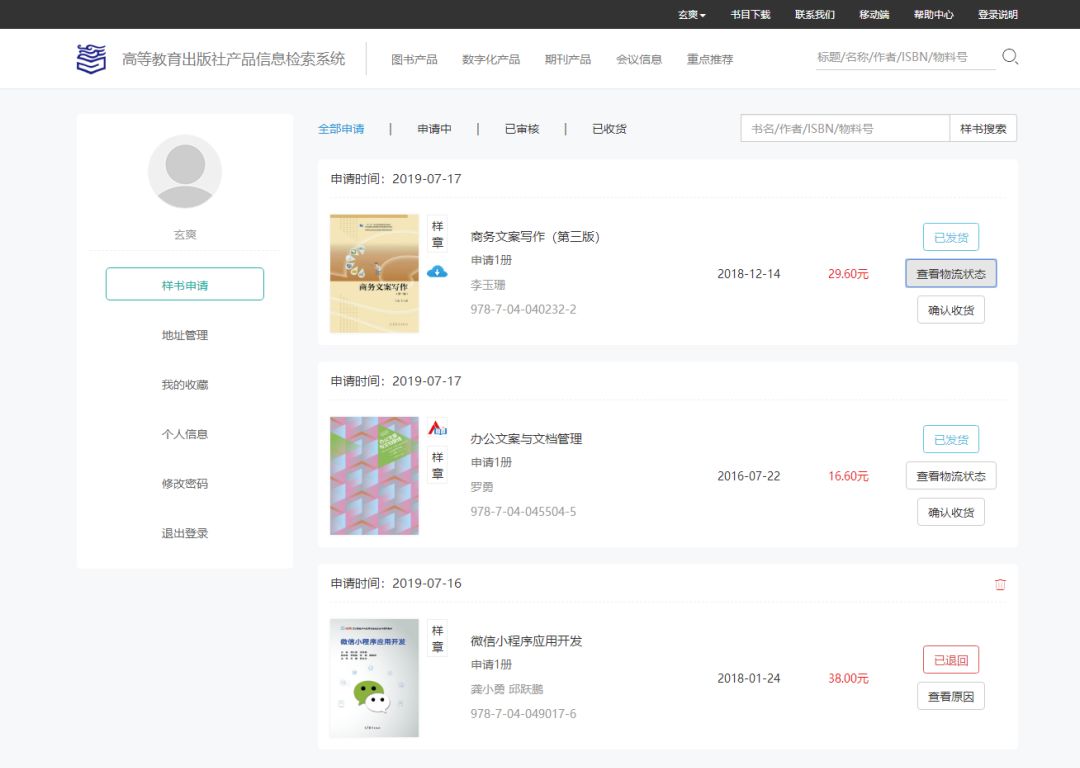The width and height of the screenshot is (1080, 768).
Task: Click the magnifier search icon in header
Action: tap(1010, 58)
